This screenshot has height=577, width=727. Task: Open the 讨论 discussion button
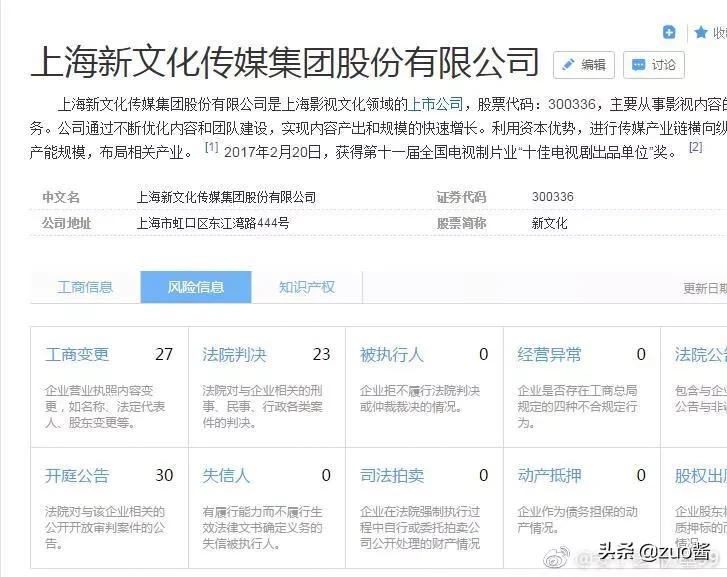pyautogui.click(x=654, y=65)
